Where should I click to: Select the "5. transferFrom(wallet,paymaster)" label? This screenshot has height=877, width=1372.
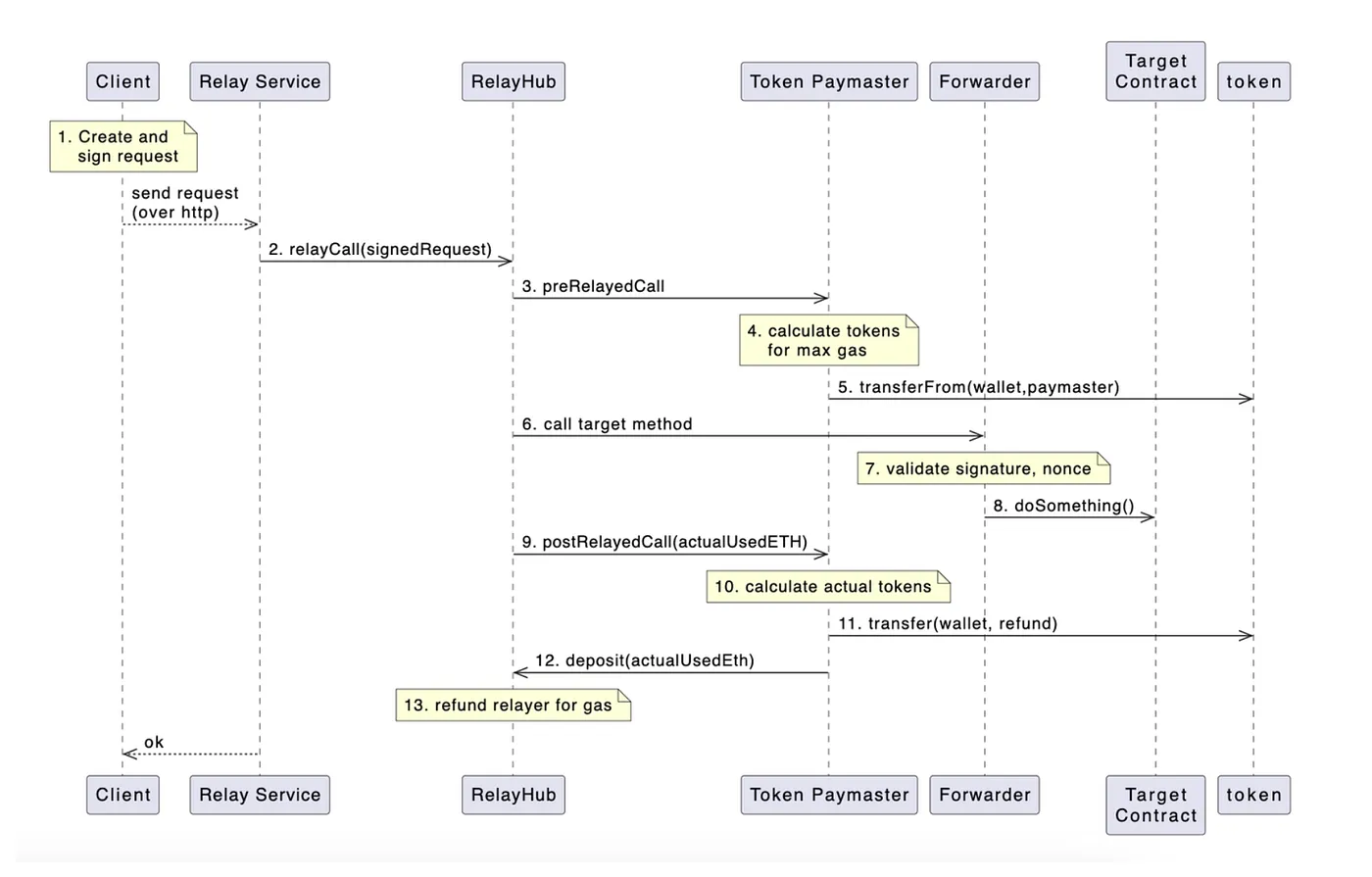click(x=978, y=388)
